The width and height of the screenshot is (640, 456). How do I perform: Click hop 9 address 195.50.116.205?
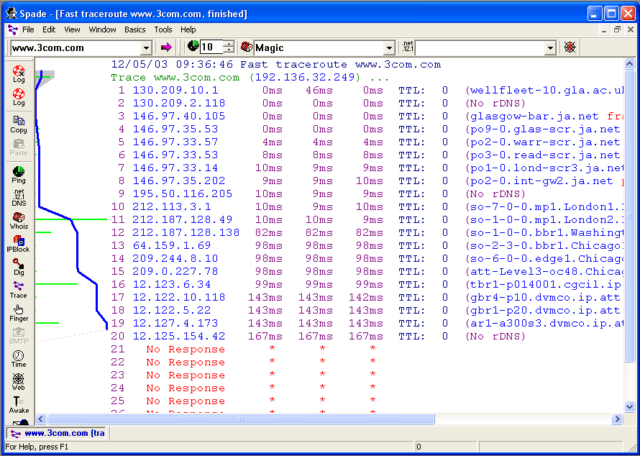pyautogui.click(x=182, y=194)
